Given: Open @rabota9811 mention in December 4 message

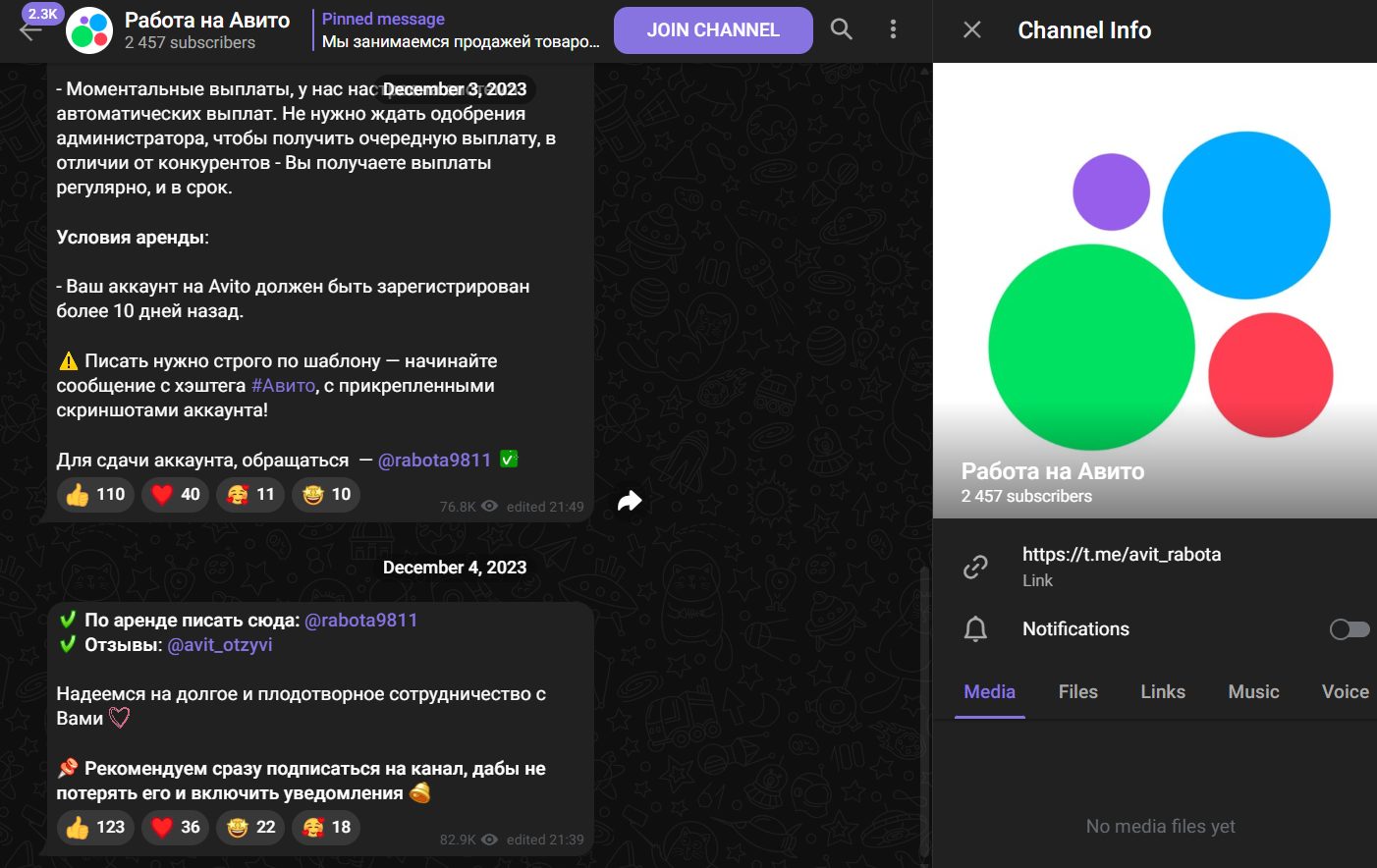Looking at the screenshot, I should (361, 621).
